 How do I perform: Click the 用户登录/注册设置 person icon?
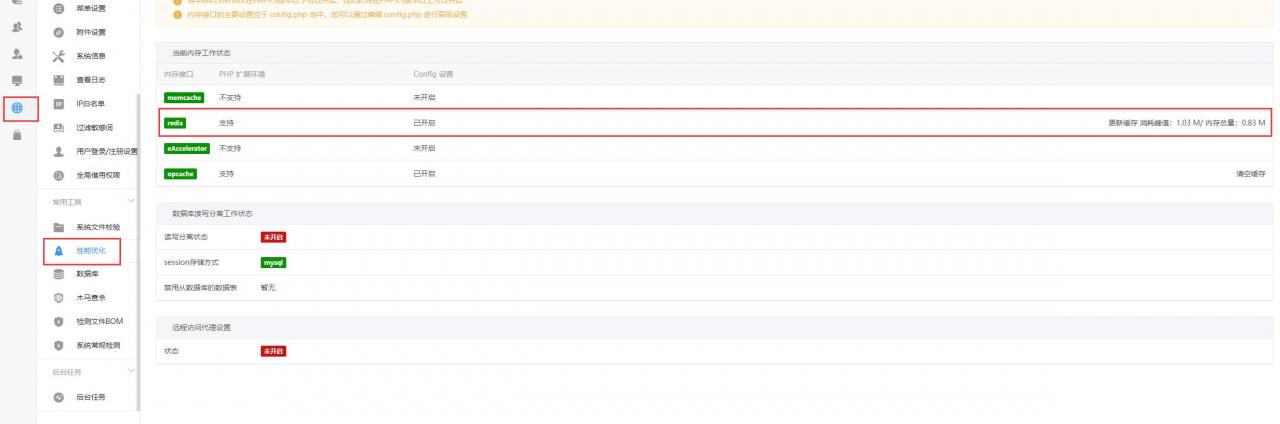point(59,152)
